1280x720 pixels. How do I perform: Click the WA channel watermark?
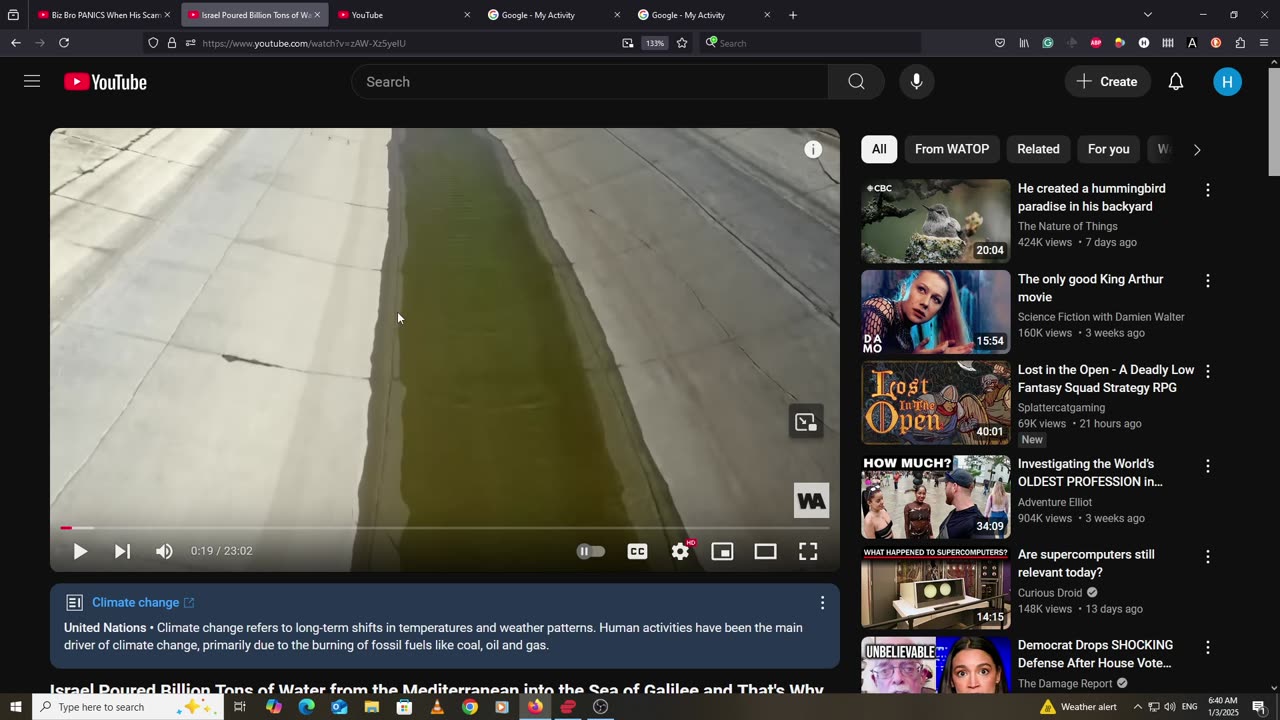pos(811,500)
